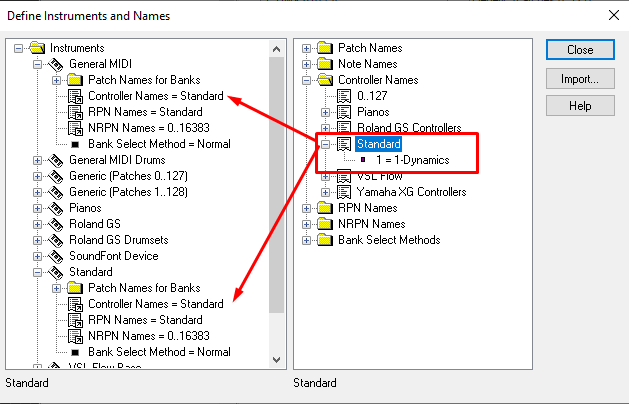
Task: Click the Help button
Action: pos(580,106)
